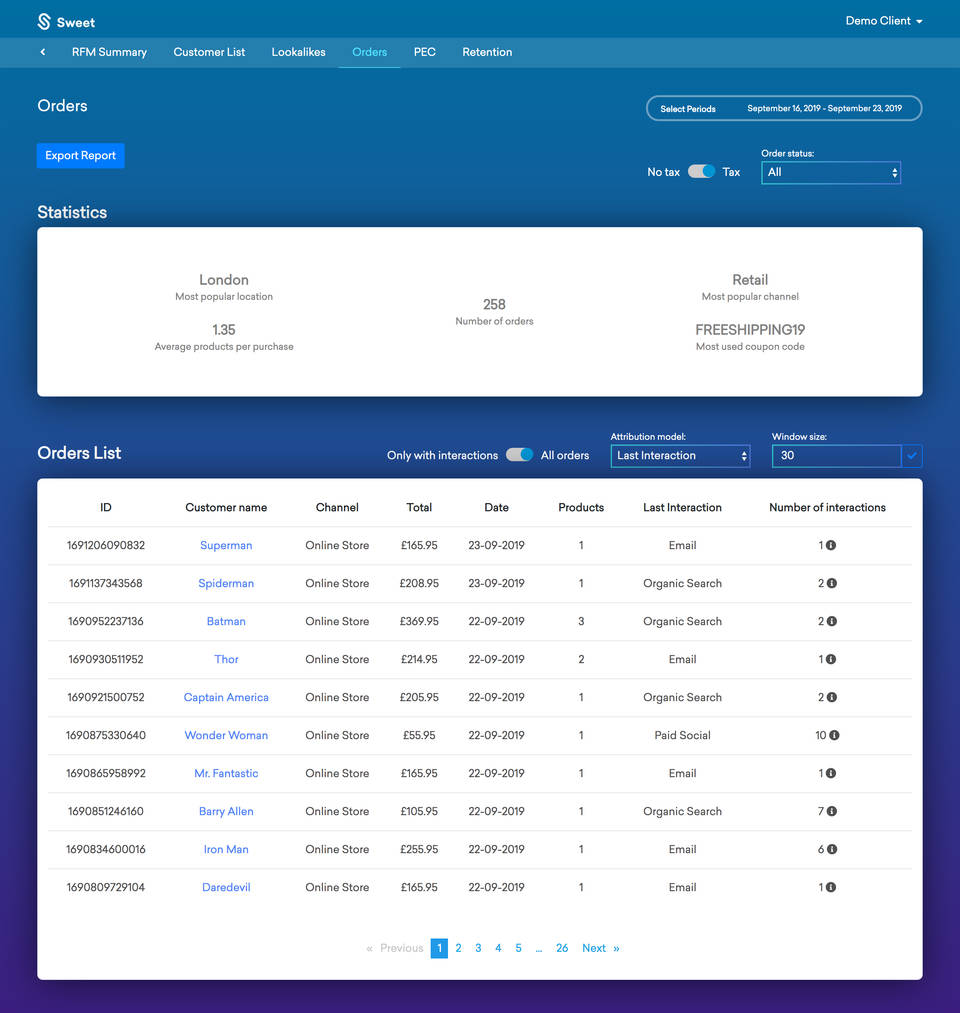The height and width of the screenshot is (1013, 960).
Task: Click the FREESHIPPING19 coupon code statistic
Action: click(x=750, y=330)
